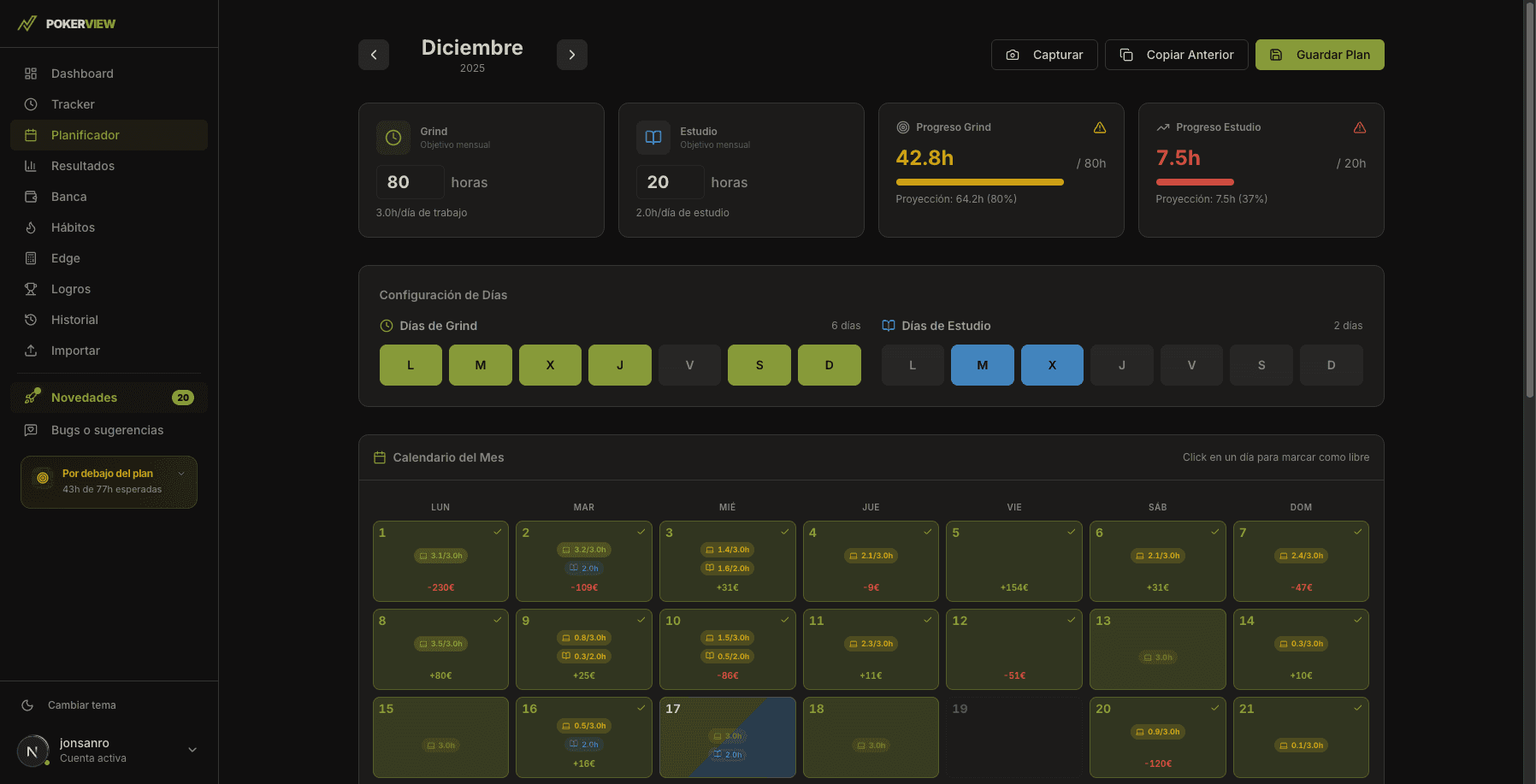Open the jonsanro account dropdown
Image resolution: width=1536 pixels, height=784 pixels.
[192, 750]
